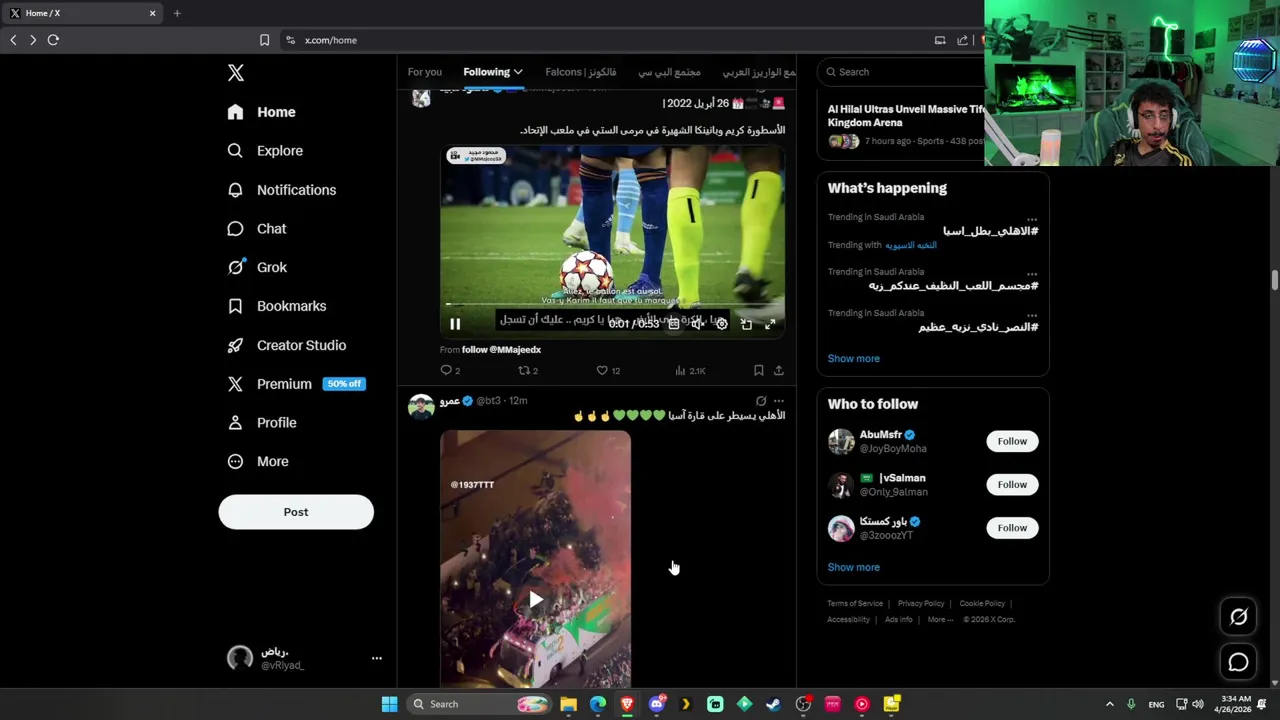Viewport: 1280px width, 720px height.
Task: Open the floating messages button
Action: click(x=1238, y=662)
